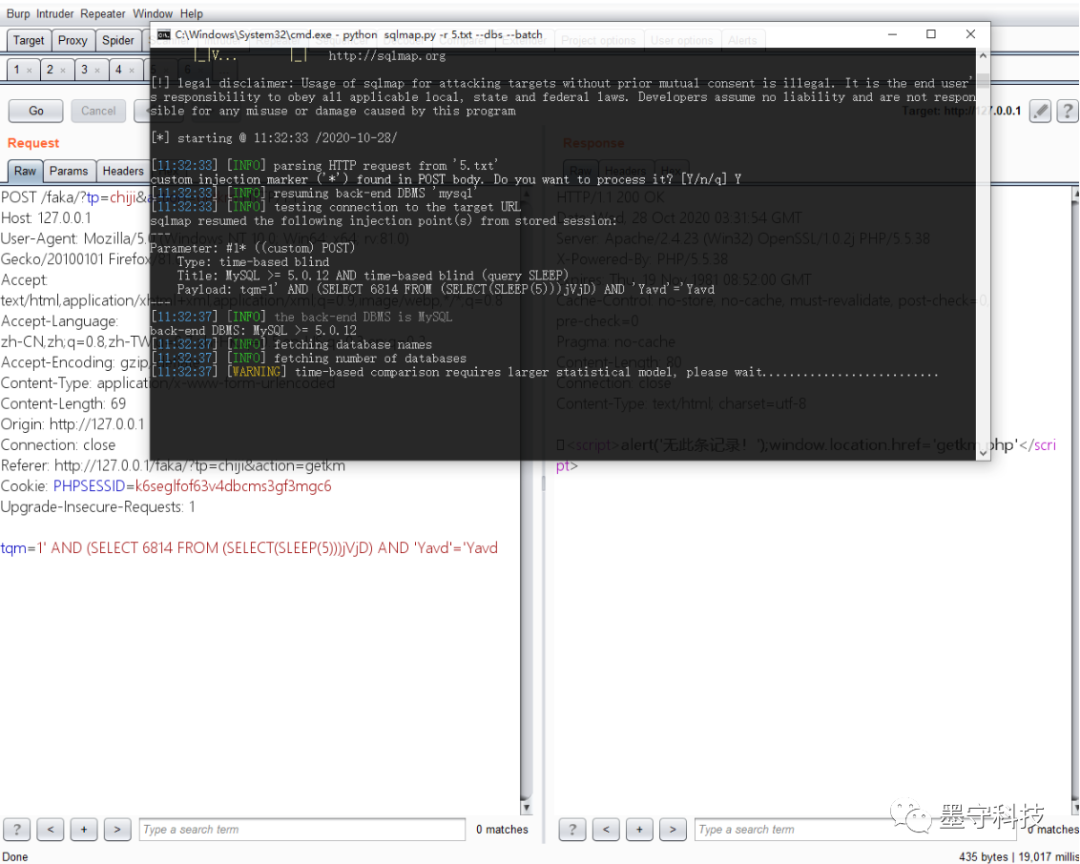Image resolution: width=1080 pixels, height=864 pixels.
Task: Click the Cancel button
Action: 98,111
